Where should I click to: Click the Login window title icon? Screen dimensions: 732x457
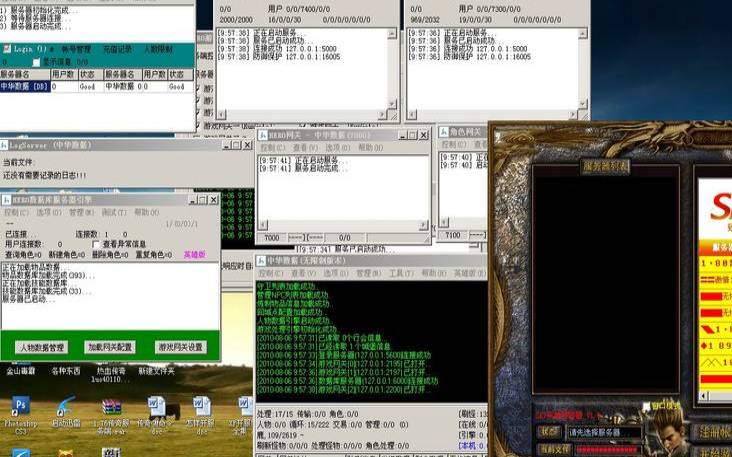7,48
